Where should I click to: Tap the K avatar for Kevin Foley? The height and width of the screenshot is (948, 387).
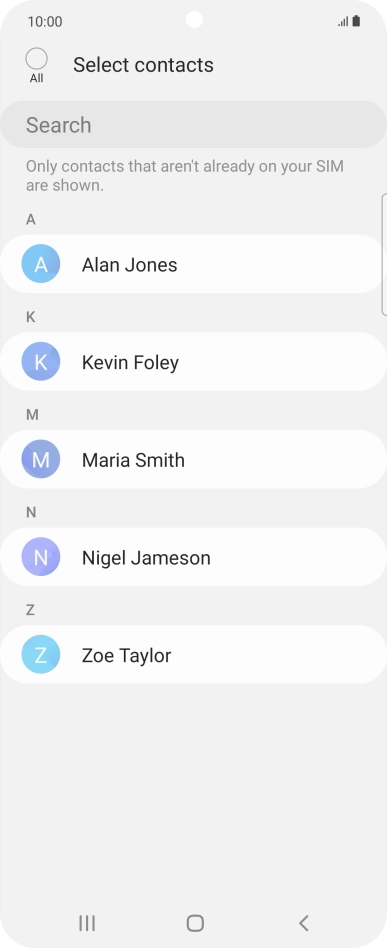point(41,362)
